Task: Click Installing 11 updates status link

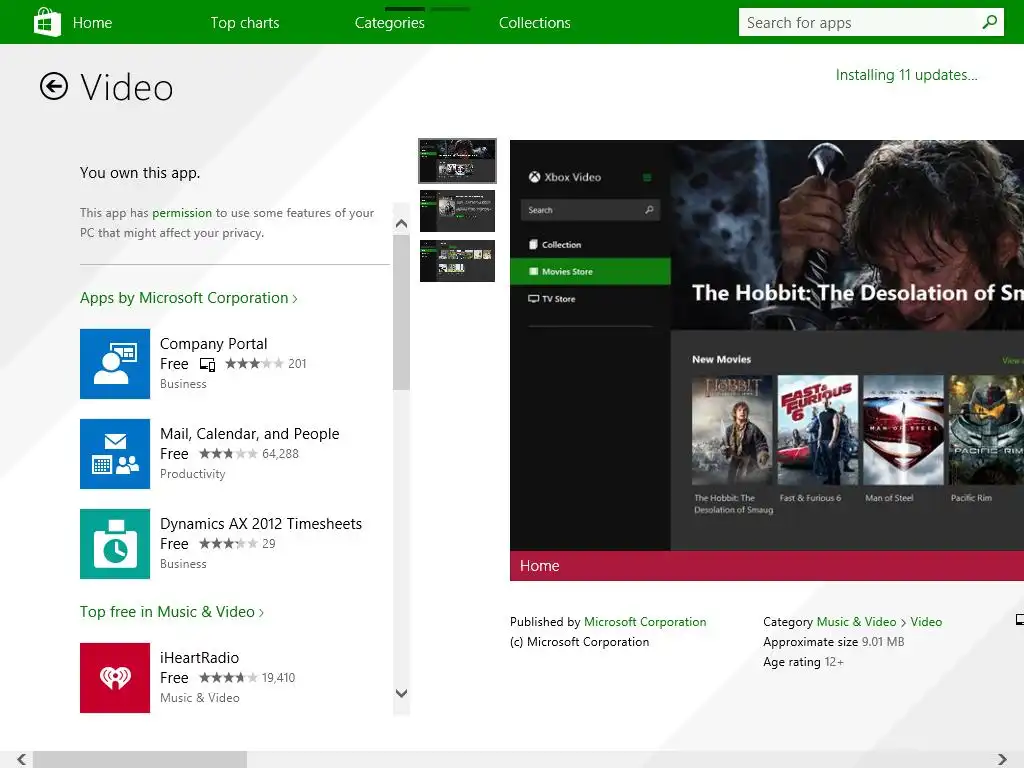Action: point(906,75)
